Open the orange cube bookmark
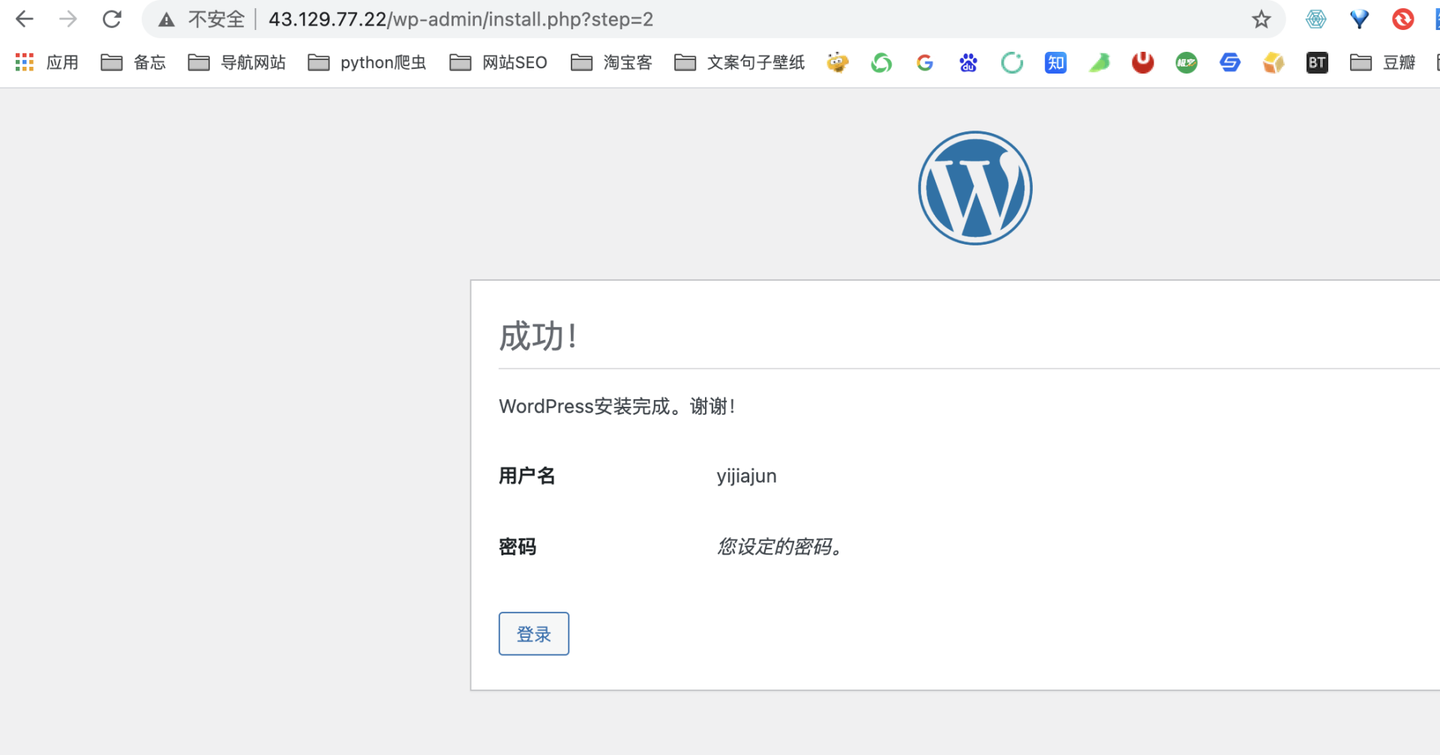1440x755 pixels. (x=1273, y=62)
